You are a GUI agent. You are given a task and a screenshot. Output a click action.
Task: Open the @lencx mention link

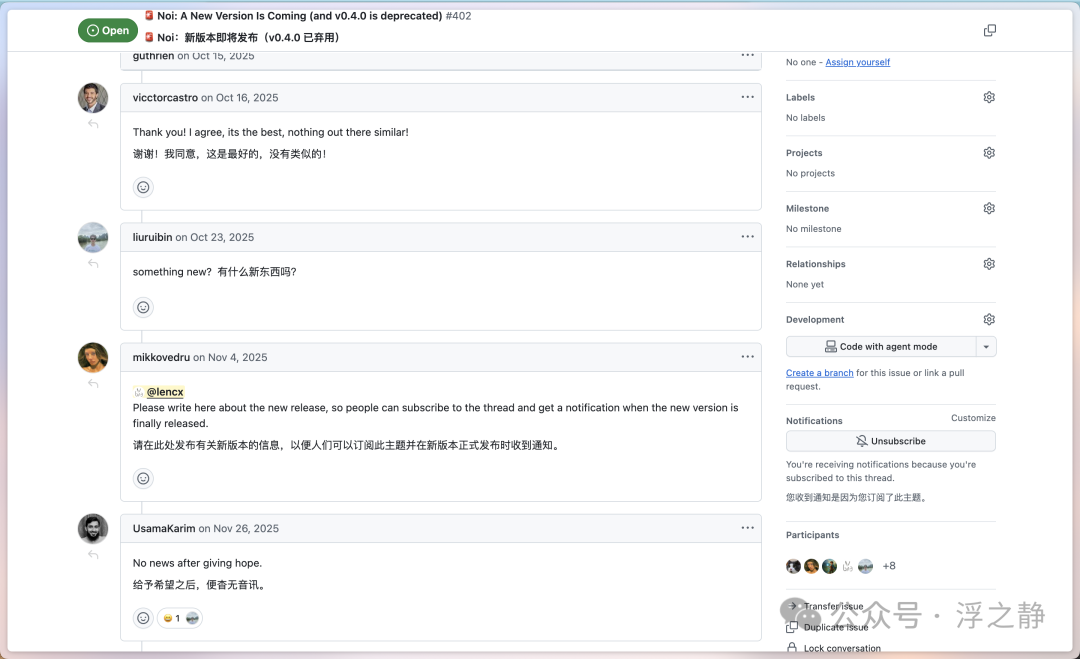165,392
